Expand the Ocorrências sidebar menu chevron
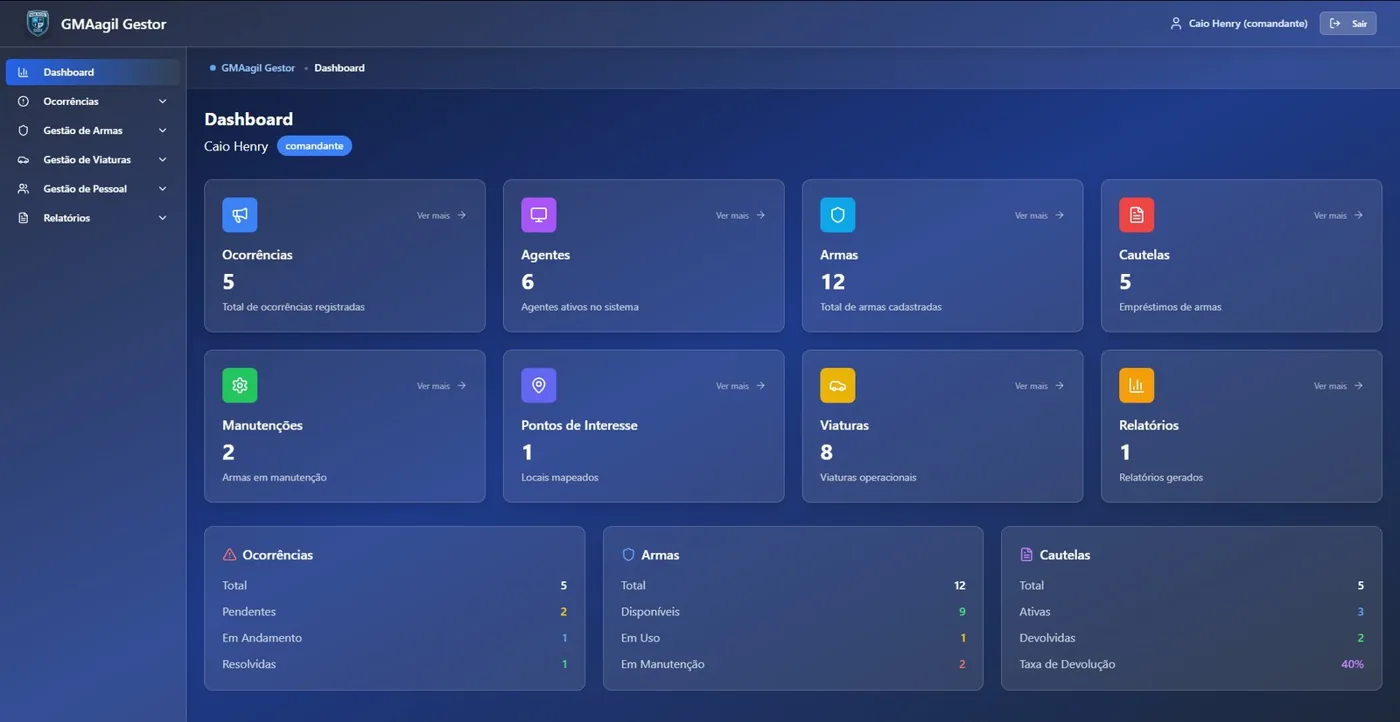 (x=163, y=101)
